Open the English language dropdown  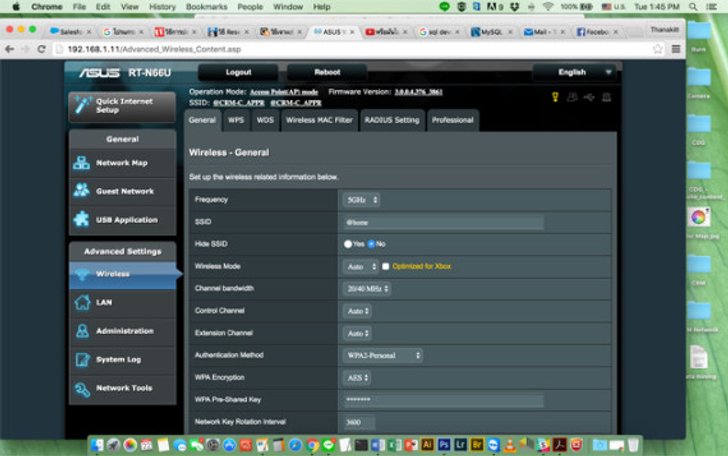[x=574, y=72]
